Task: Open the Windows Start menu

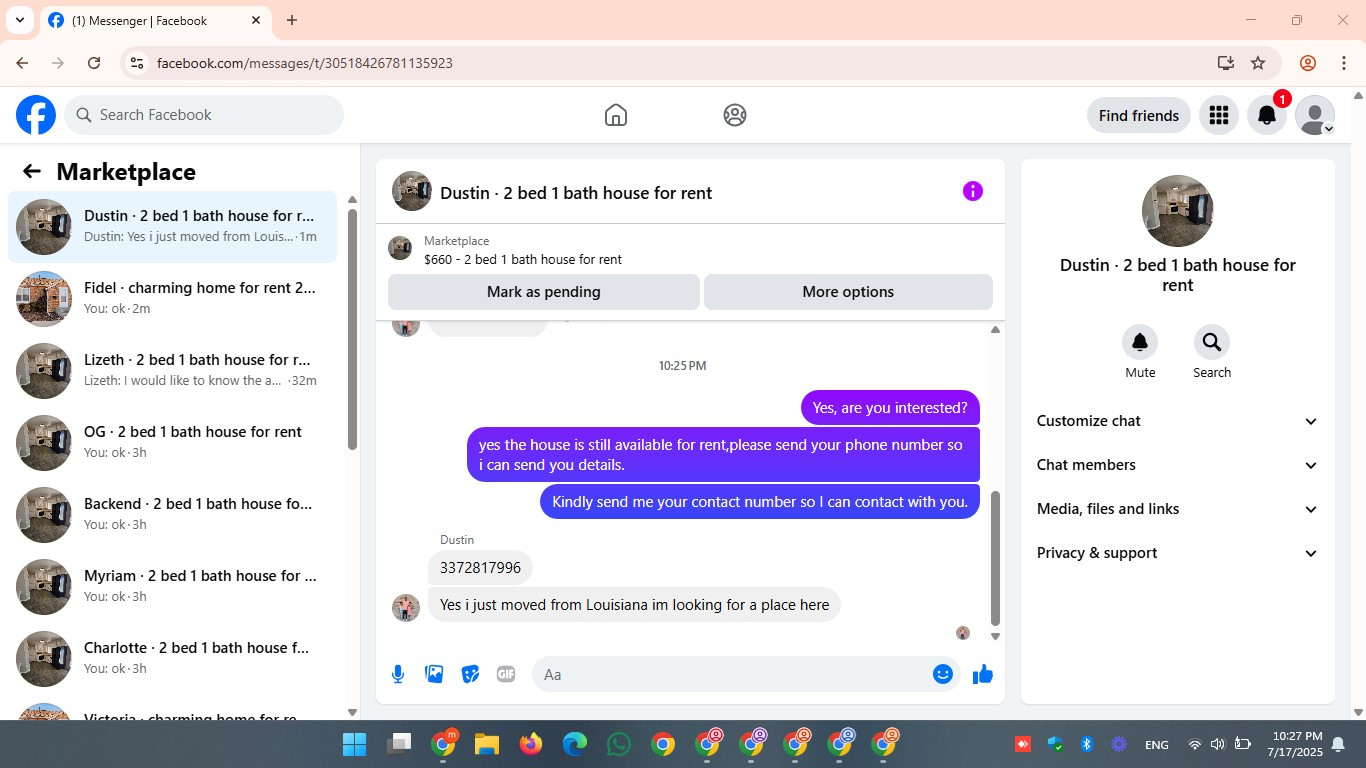Action: click(355, 744)
